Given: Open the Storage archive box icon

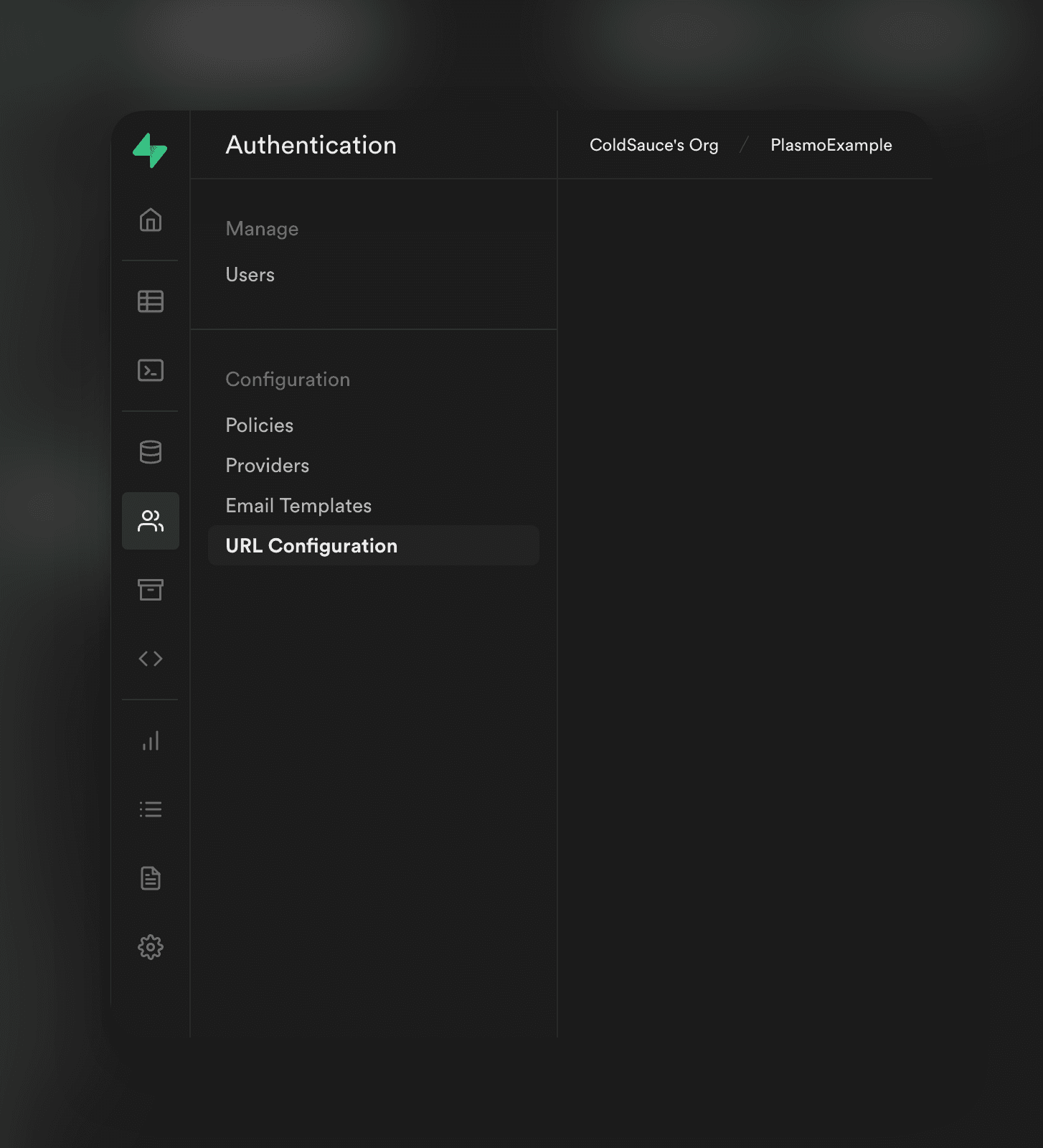Looking at the screenshot, I should pyautogui.click(x=151, y=590).
